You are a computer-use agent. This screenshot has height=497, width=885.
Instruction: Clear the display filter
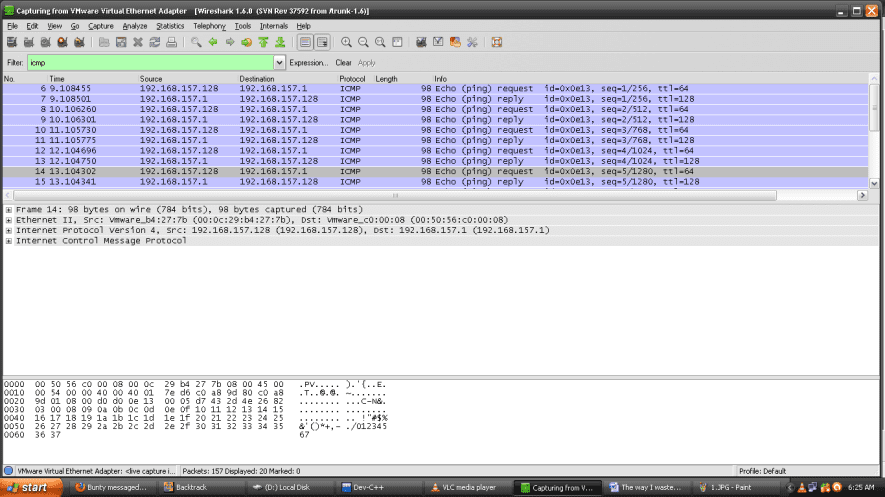click(343, 62)
